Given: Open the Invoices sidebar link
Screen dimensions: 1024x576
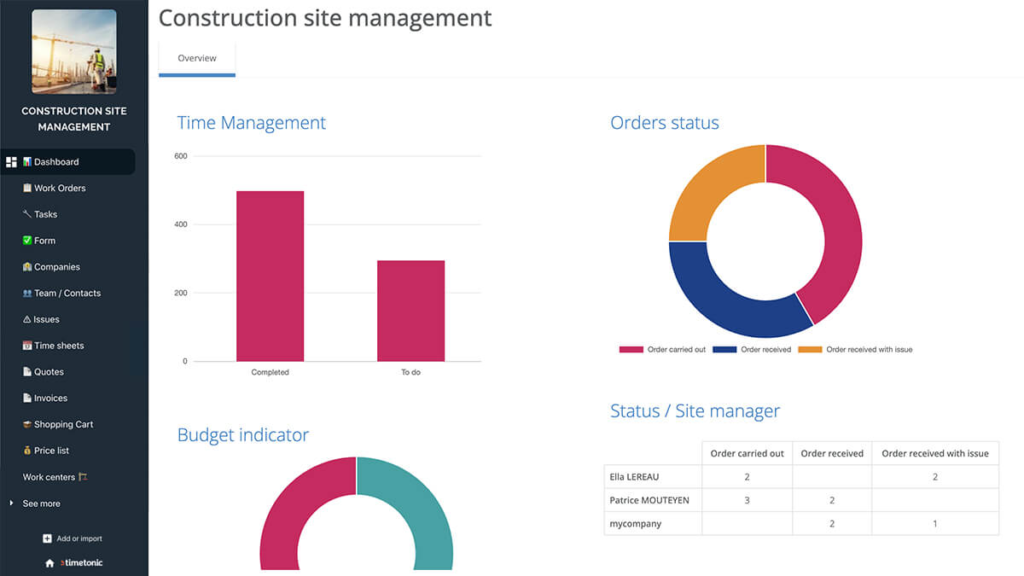Looking at the screenshot, I should click(45, 398).
